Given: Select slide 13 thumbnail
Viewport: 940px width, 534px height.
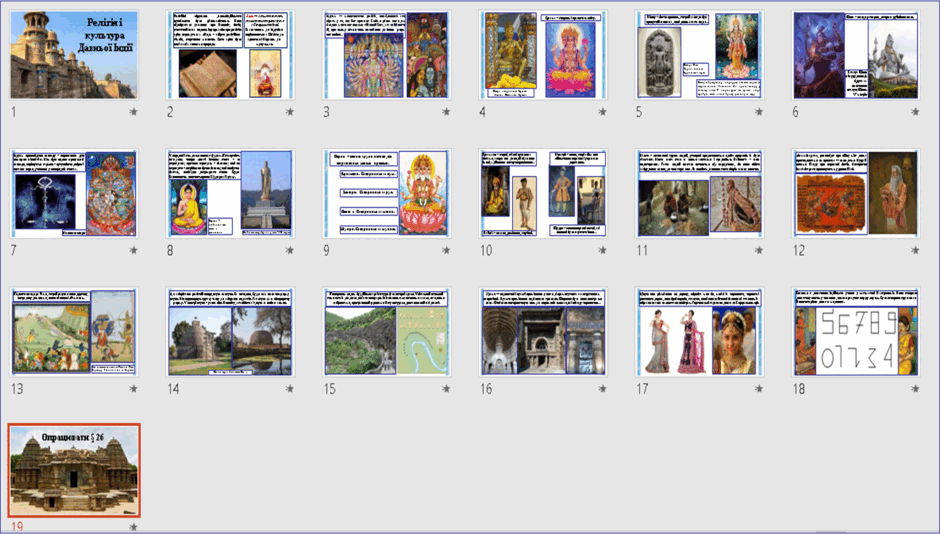Looking at the screenshot, I should click(x=74, y=332).
